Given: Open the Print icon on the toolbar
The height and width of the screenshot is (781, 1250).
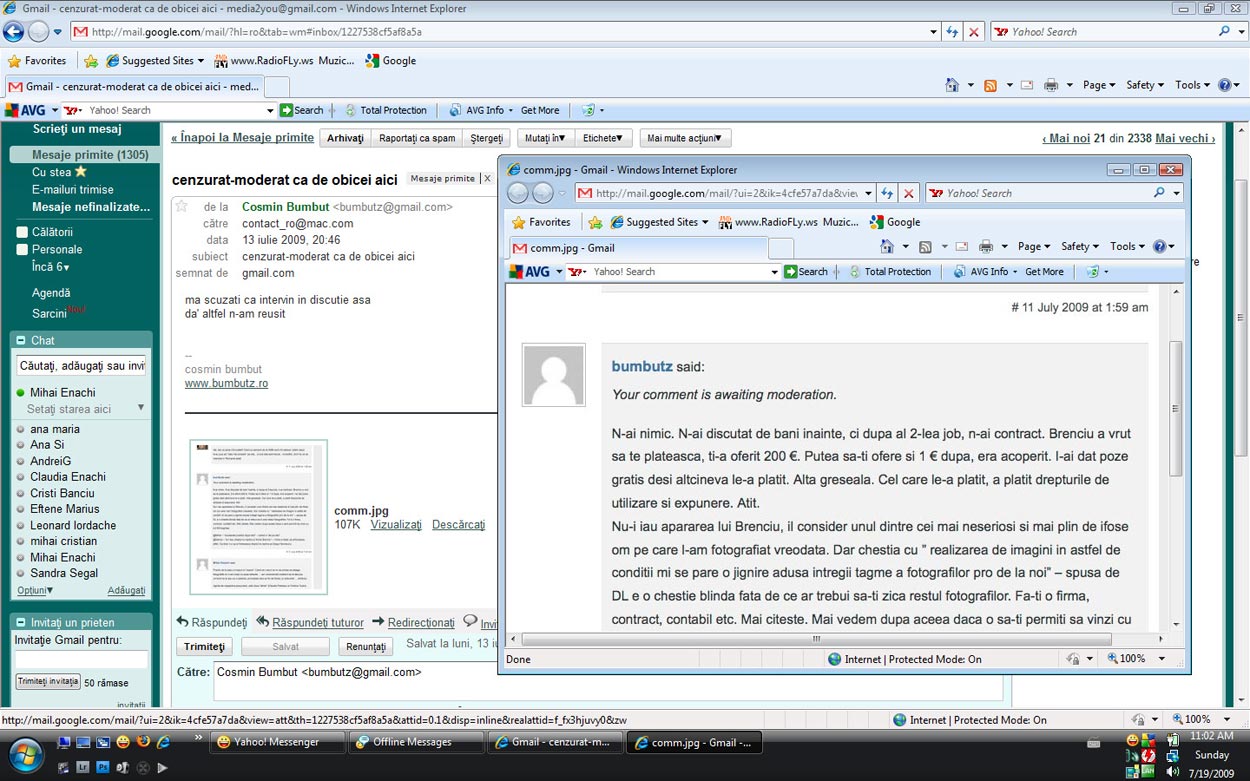Looking at the screenshot, I should 1051,85.
